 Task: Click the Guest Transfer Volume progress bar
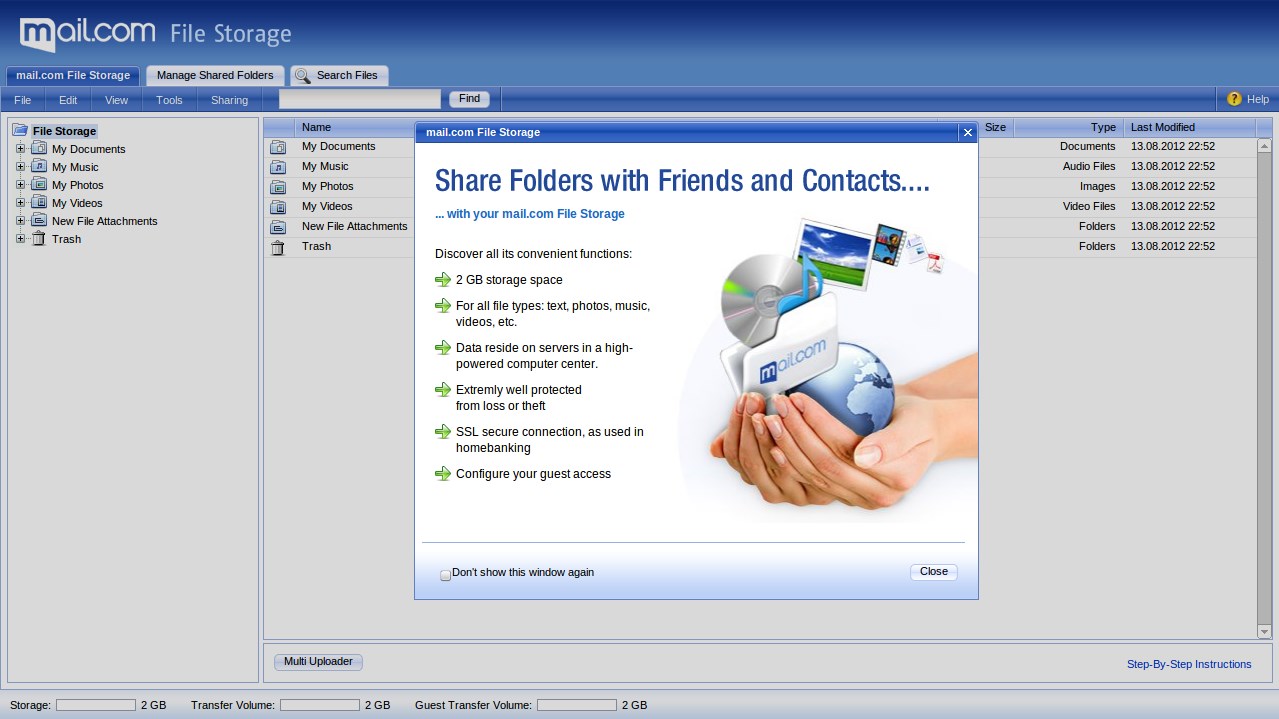tap(577, 705)
